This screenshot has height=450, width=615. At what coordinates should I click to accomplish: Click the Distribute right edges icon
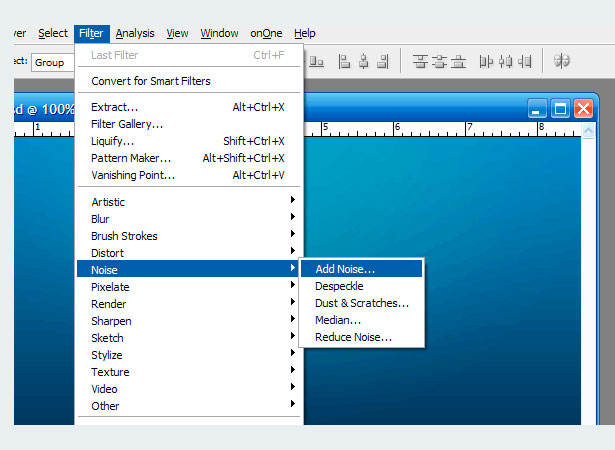[x=524, y=62]
